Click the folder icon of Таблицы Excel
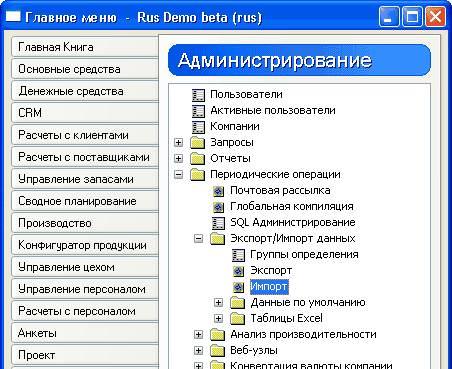This screenshot has width=452, height=369. pyautogui.click(x=237, y=319)
